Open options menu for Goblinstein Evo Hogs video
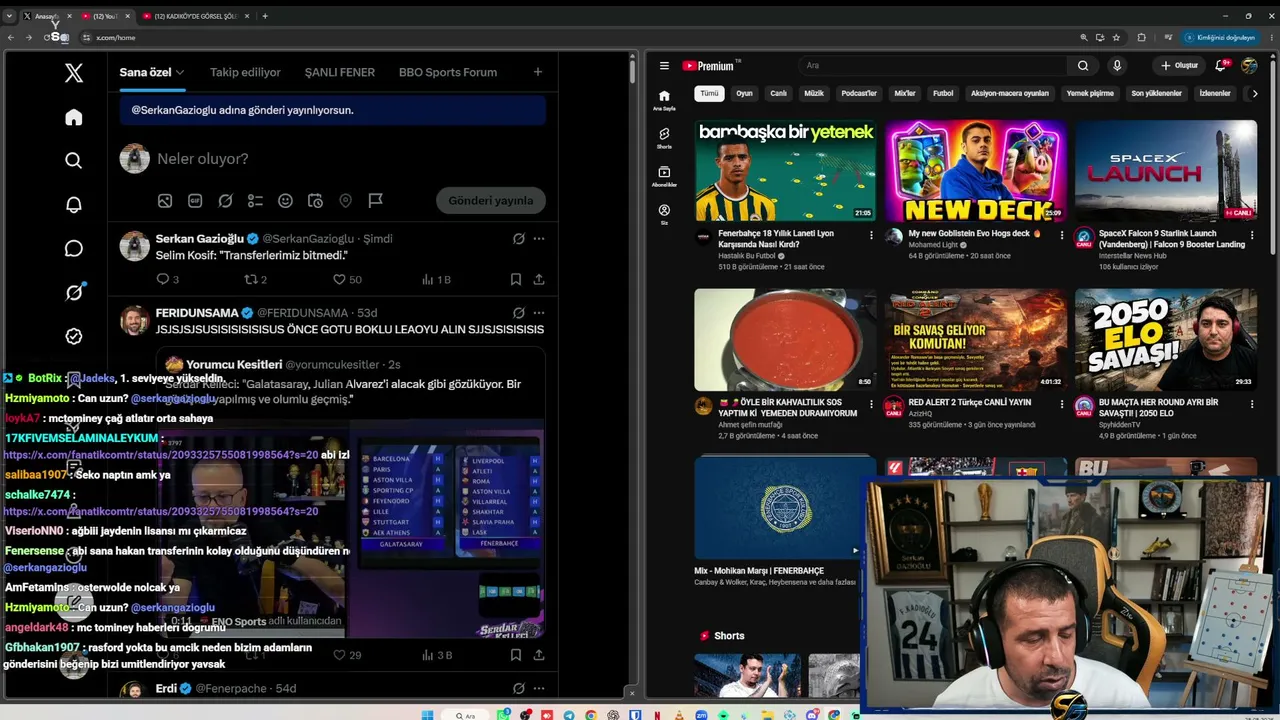 point(1061,236)
